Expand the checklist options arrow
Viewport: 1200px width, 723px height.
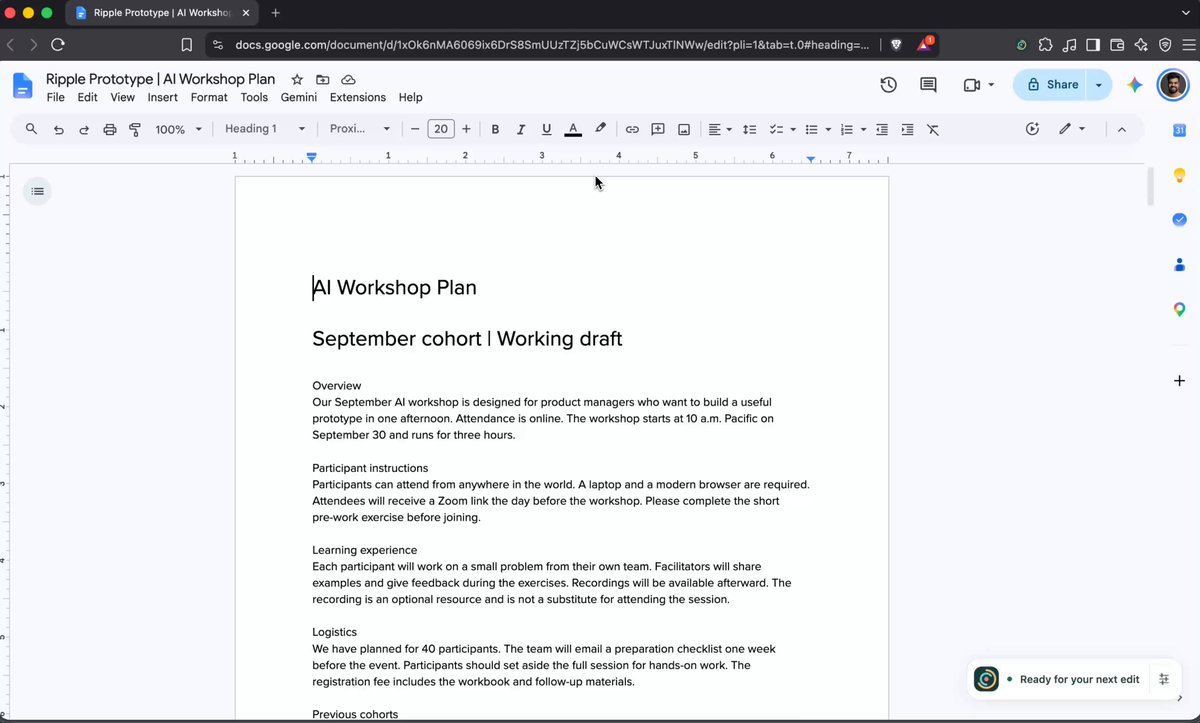point(793,129)
